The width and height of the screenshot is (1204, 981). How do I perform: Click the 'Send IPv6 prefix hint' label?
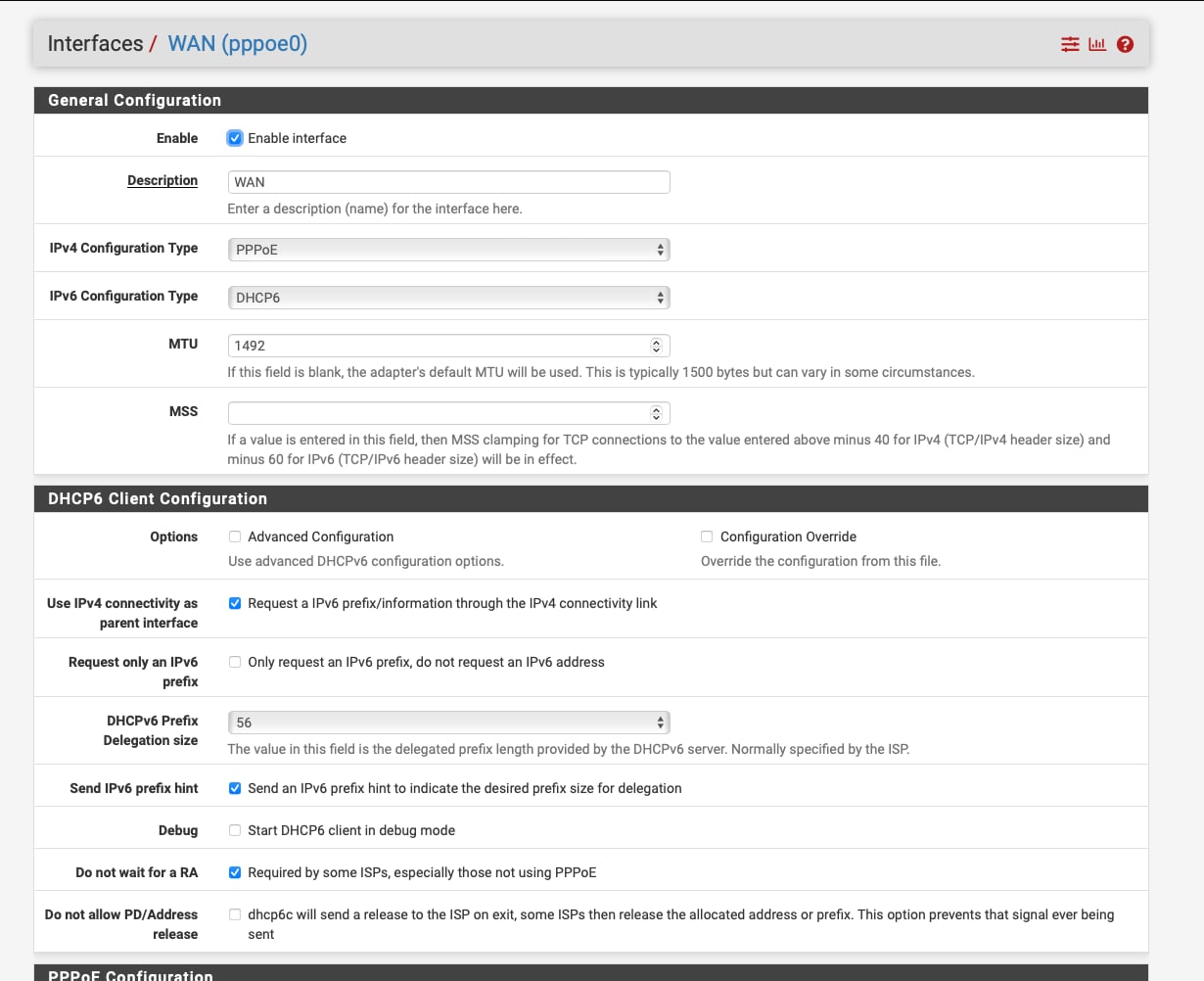(x=134, y=788)
